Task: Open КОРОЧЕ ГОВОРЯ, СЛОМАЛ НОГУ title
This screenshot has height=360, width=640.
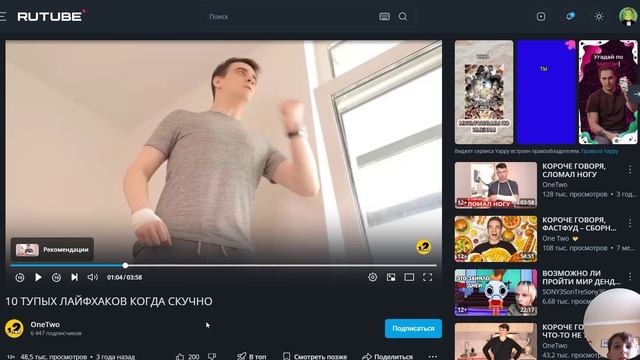Action: pyautogui.click(x=574, y=170)
